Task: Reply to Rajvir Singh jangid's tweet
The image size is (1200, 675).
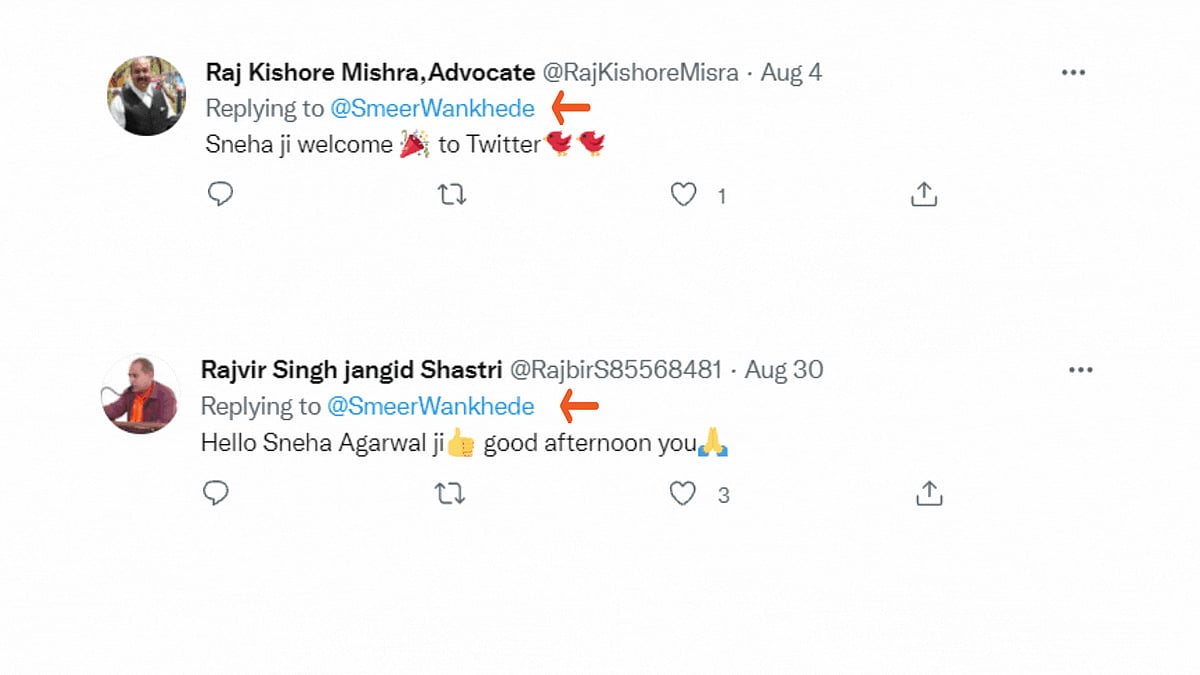Action: pyautogui.click(x=216, y=493)
